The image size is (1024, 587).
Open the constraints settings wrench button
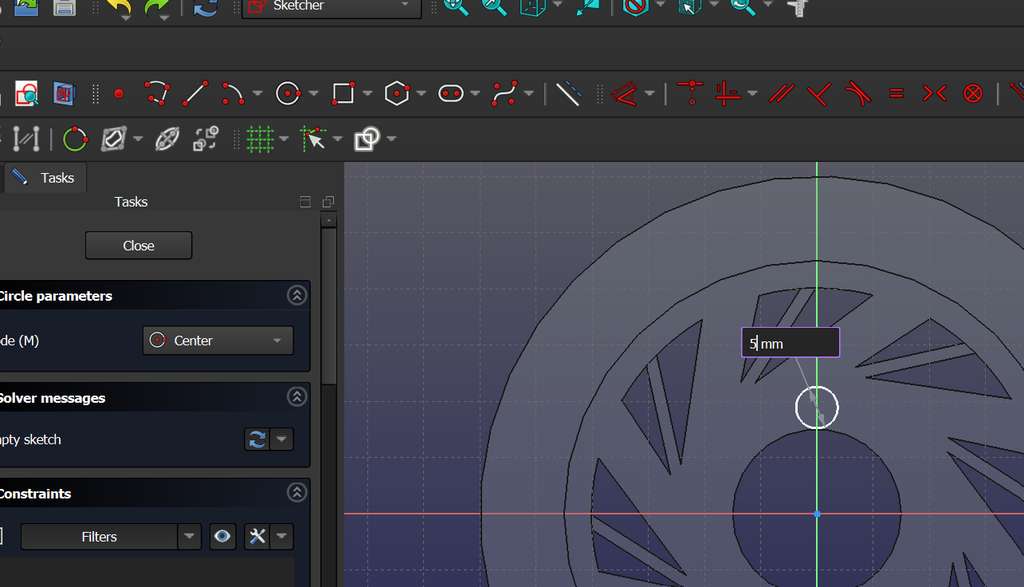click(x=257, y=537)
